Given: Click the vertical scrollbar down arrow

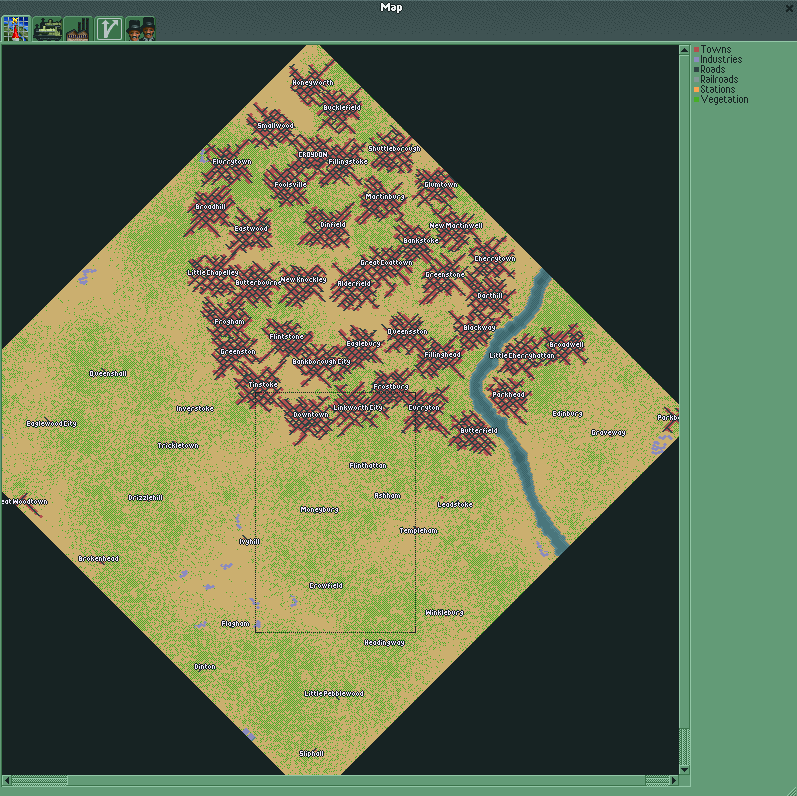Looking at the screenshot, I should tap(684, 770).
